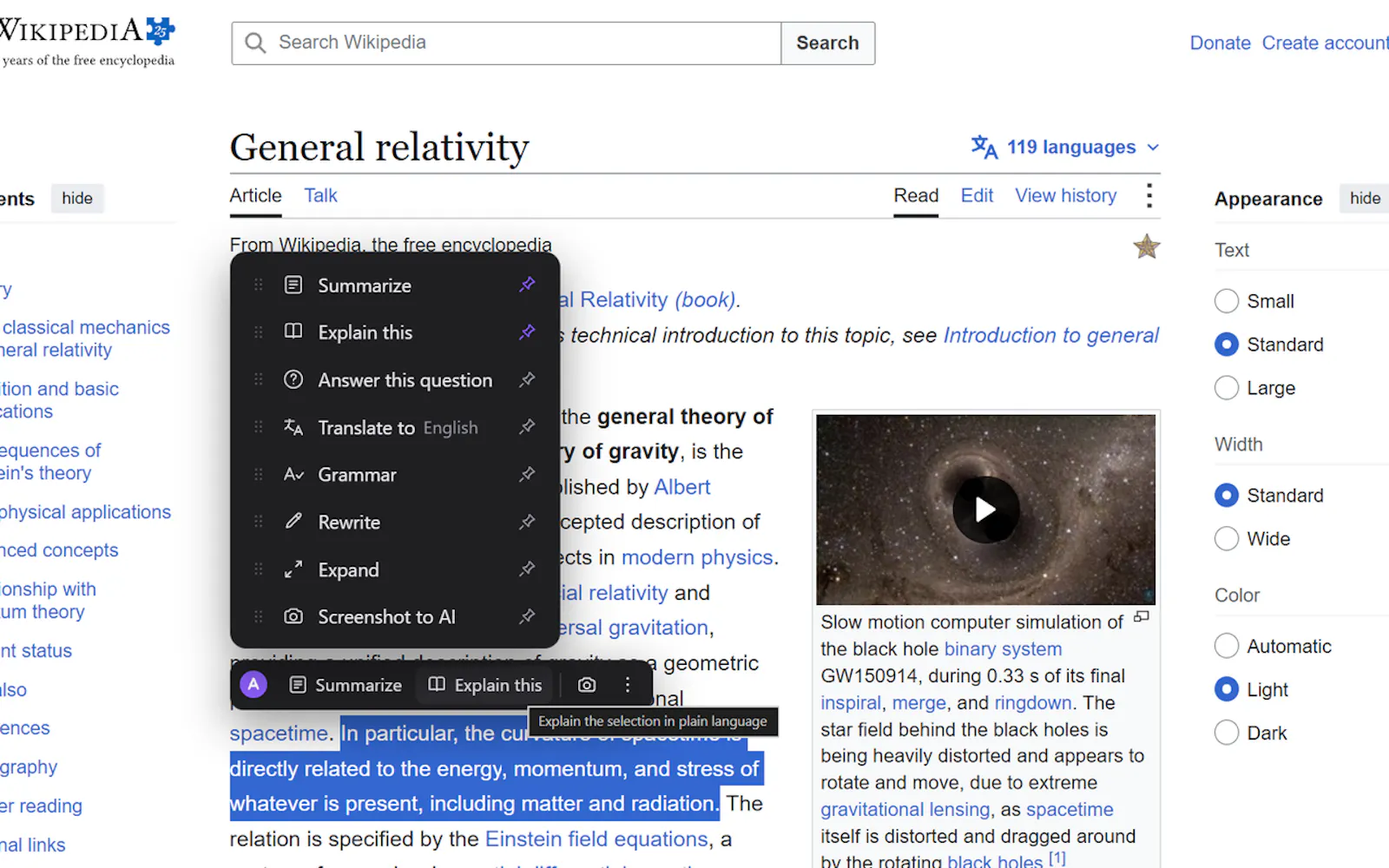Open the binary system link in caption
The height and width of the screenshot is (868, 1389).
pos(1003,649)
